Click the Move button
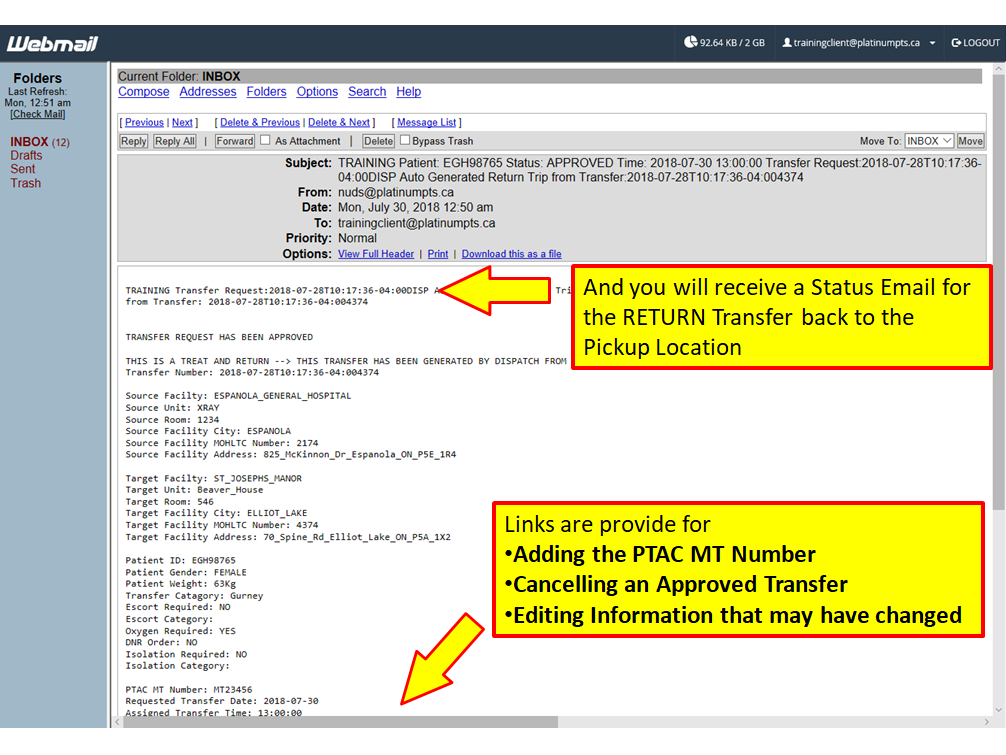This screenshot has height=755, width=1006. (x=970, y=141)
